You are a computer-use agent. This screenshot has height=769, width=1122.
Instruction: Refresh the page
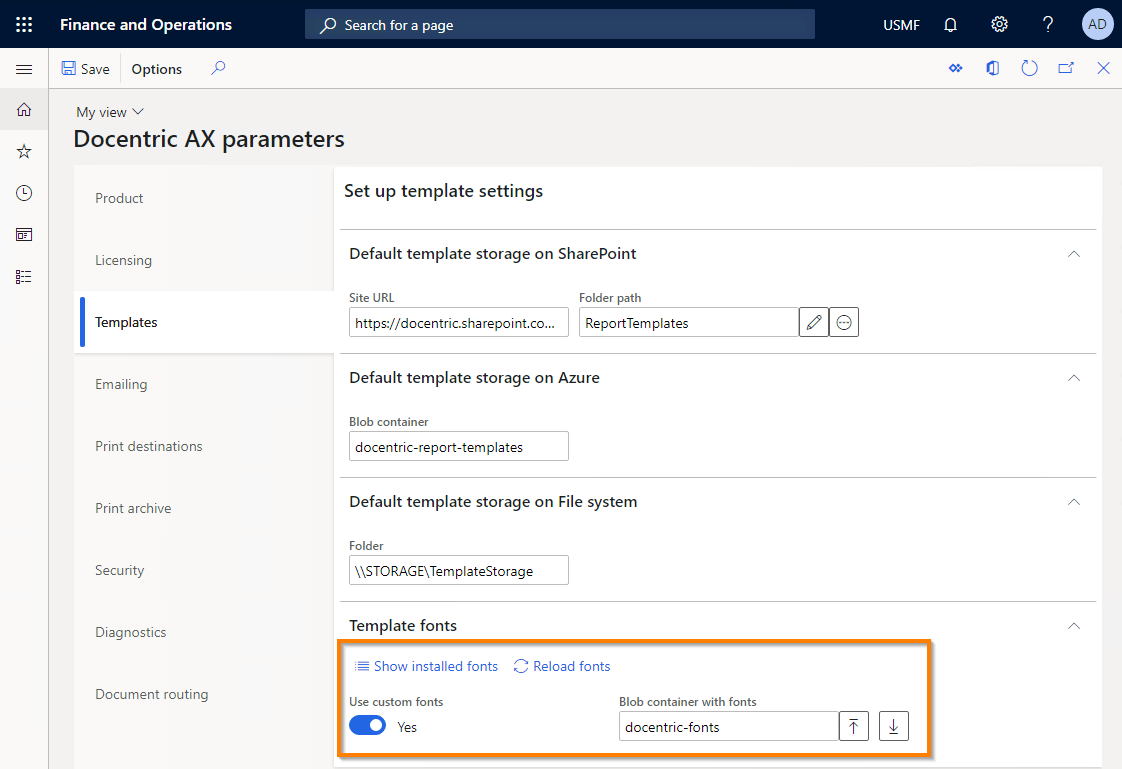[1029, 68]
